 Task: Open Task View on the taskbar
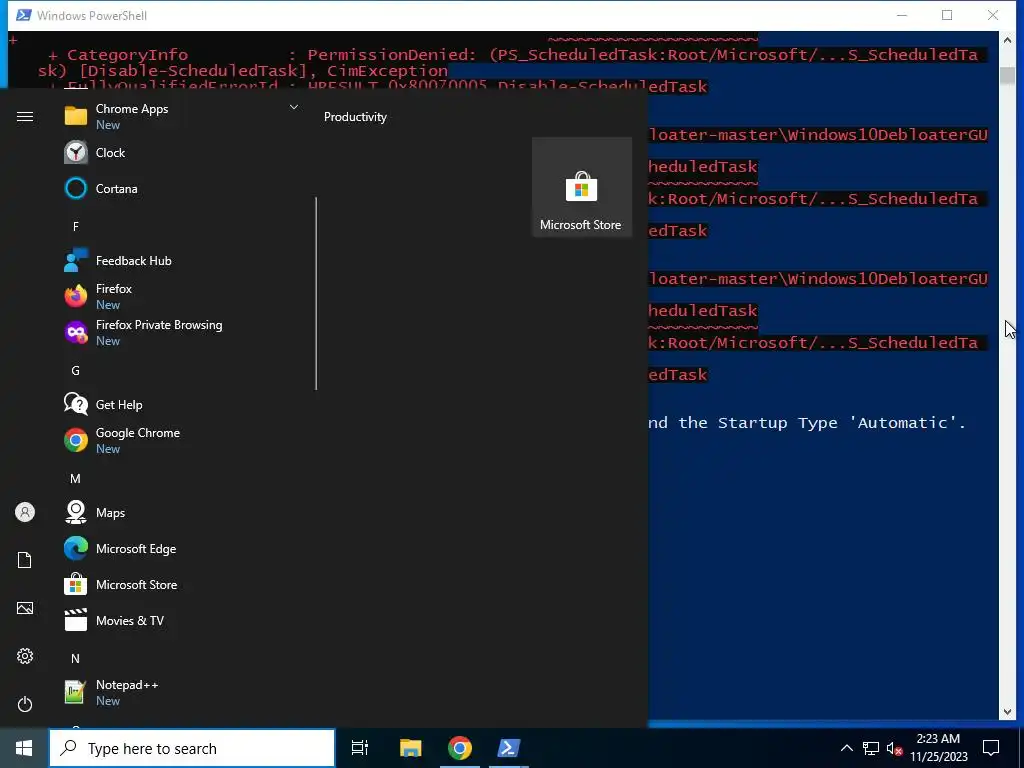(360, 748)
